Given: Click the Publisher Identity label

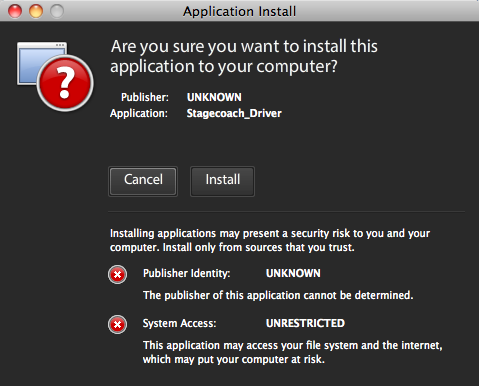Looking at the screenshot, I should click(x=187, y=273).
